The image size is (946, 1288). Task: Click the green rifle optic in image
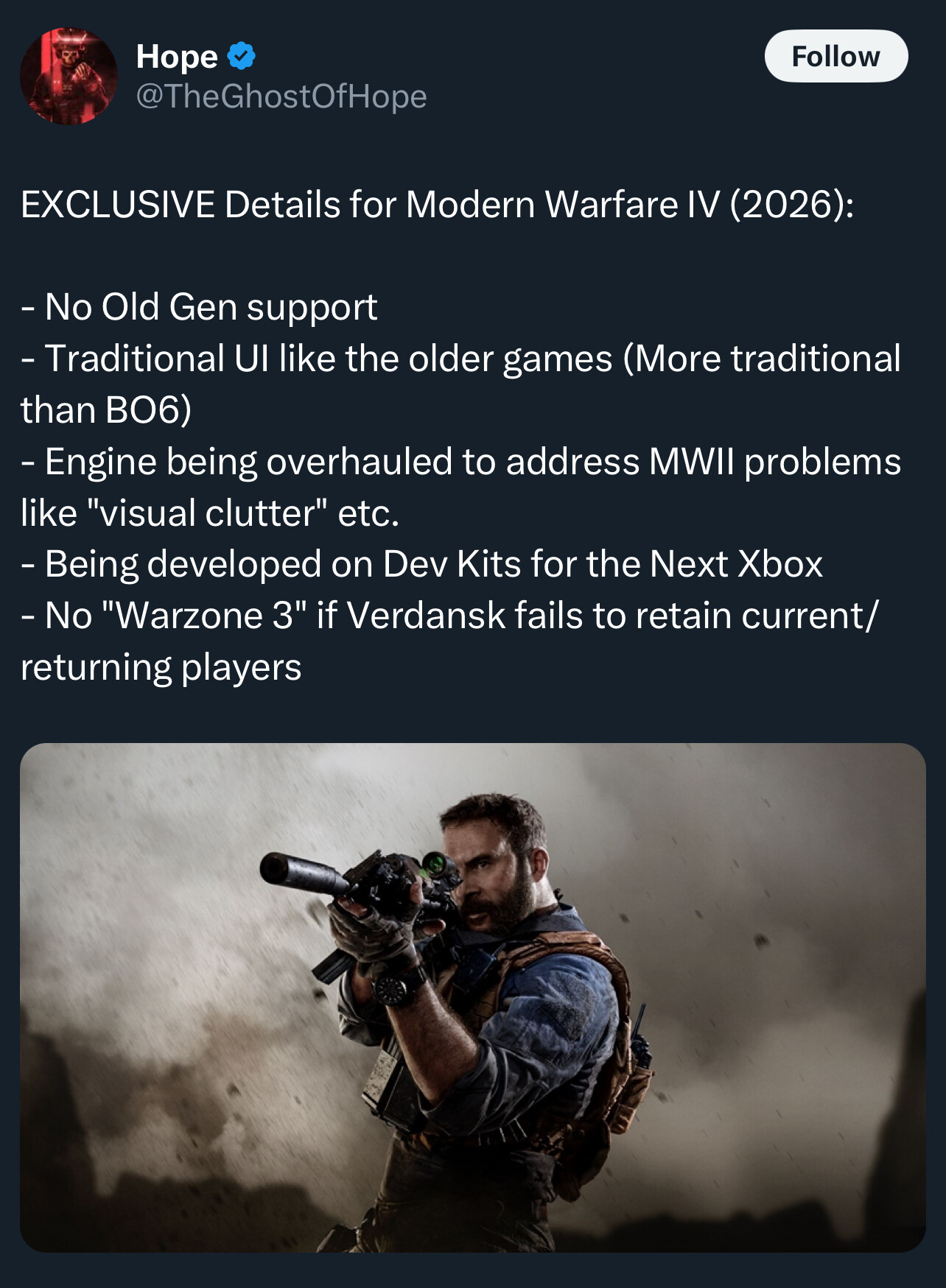[436, 863]
